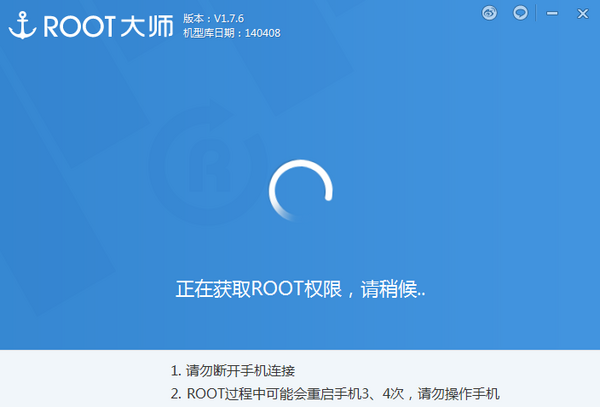Open the feedback chat bubble icon
600x407 pixels.
520,13
